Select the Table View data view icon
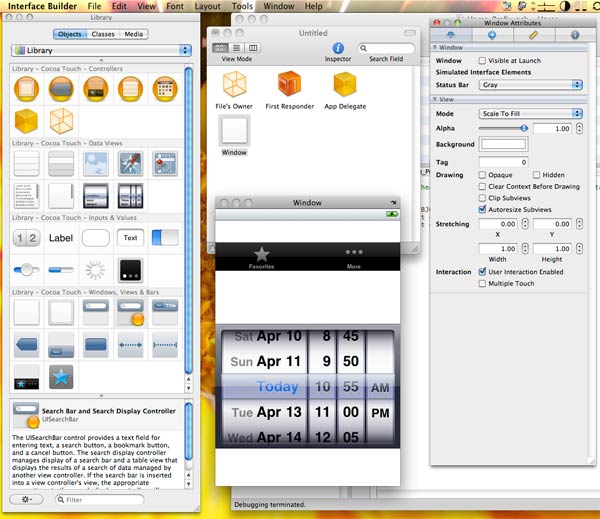600x519 pixels. [x=26, y=163]
